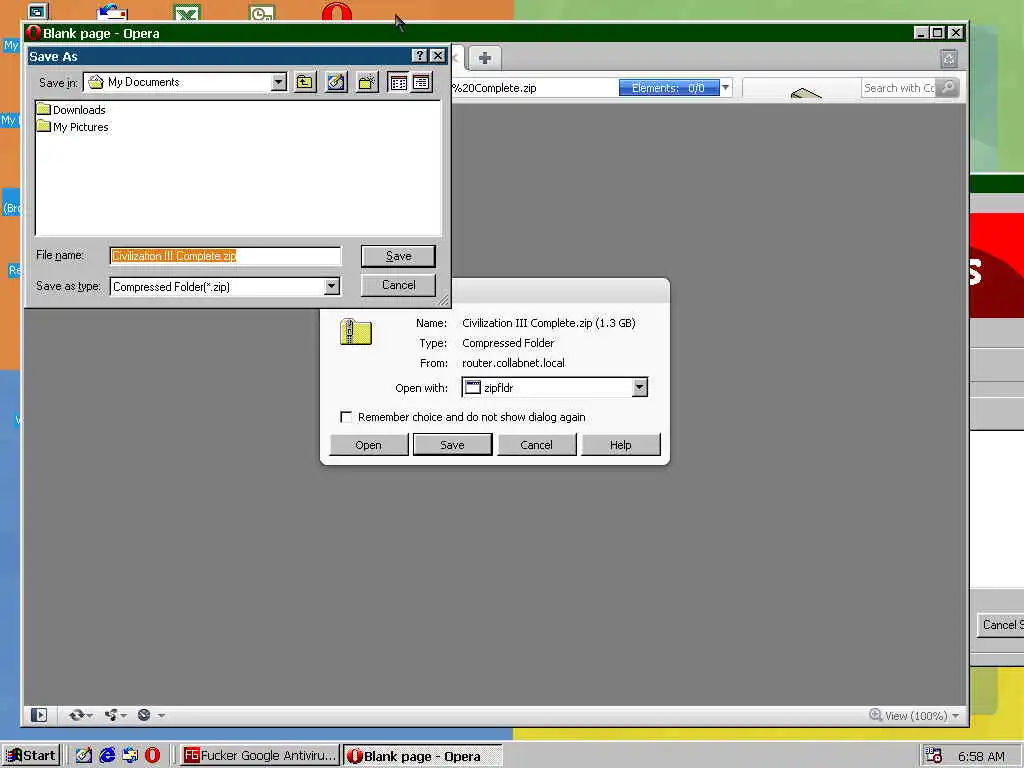
Task: Click the zip folder icon in download dialog
Action: tap(355, 332)
